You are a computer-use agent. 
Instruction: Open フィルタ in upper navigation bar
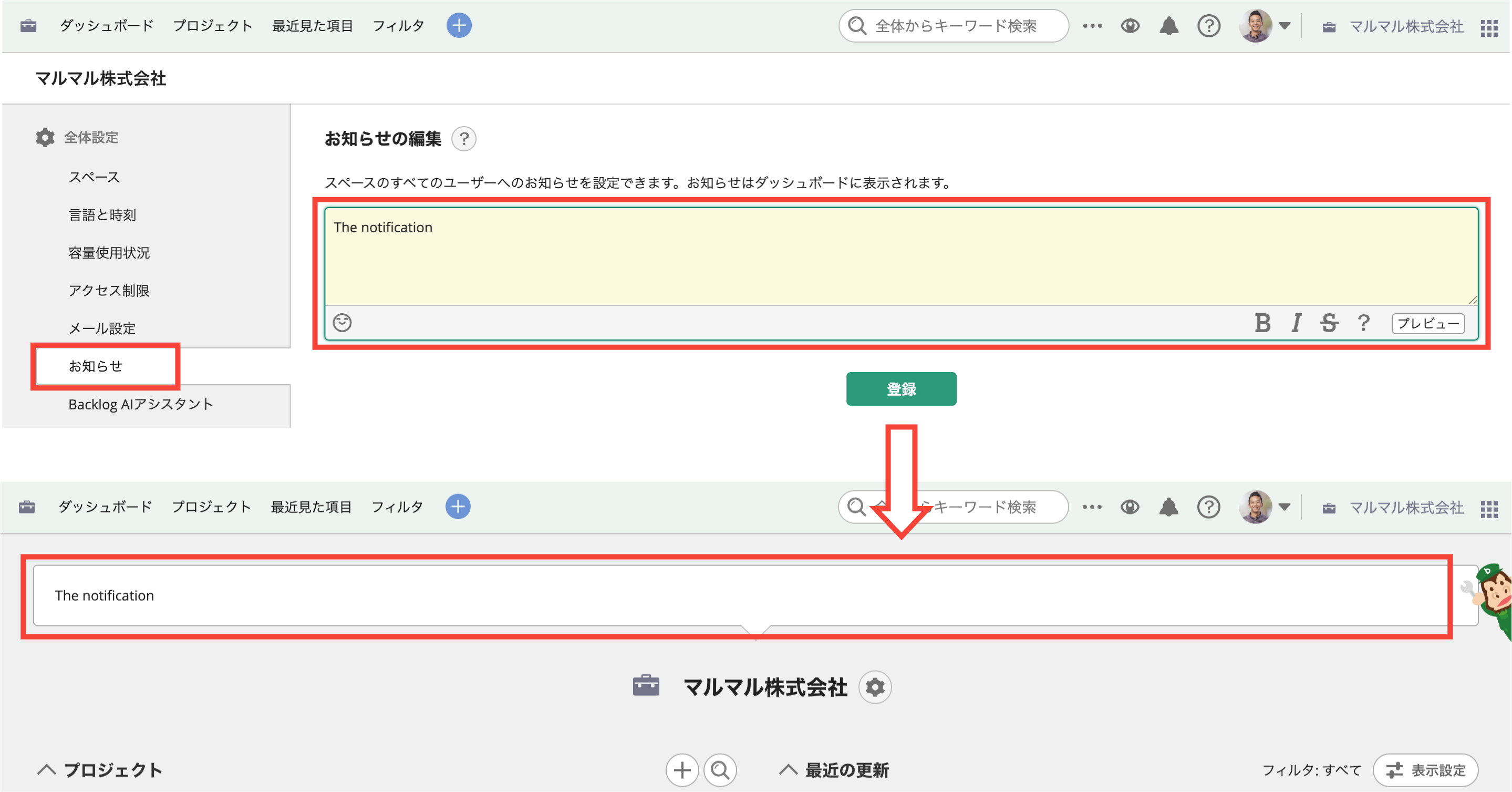coord(398,26)
